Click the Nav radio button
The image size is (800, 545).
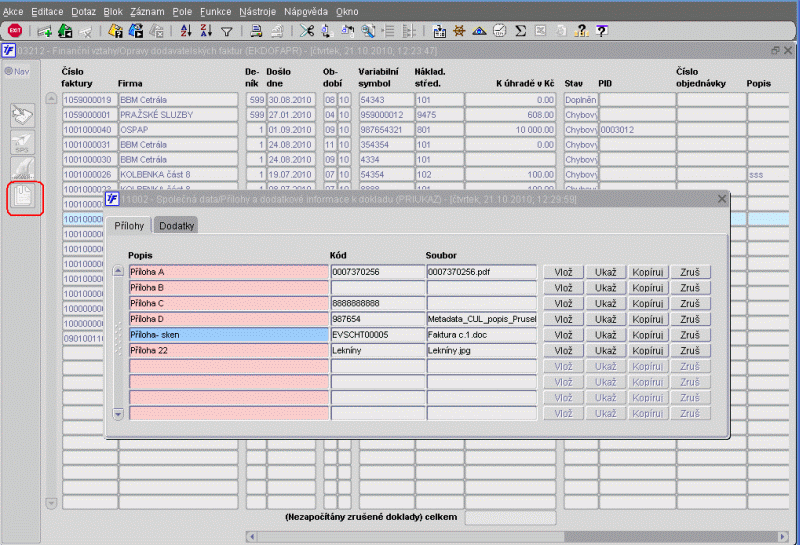click(x=8, y=71)
